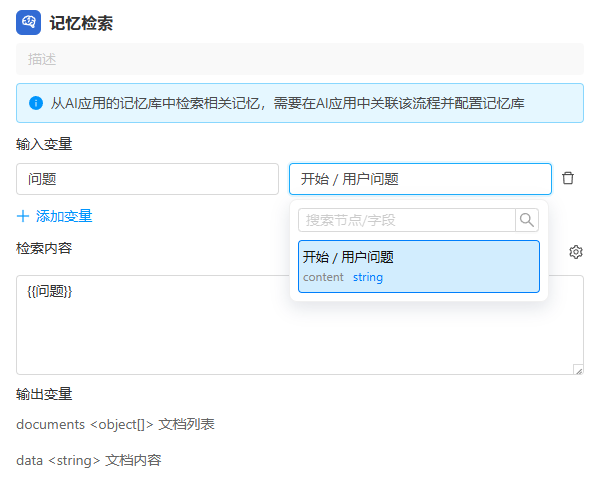This screenshot has height=495, width=600.
Task: Click the 添加变量 link text
Action: (64, 216)
